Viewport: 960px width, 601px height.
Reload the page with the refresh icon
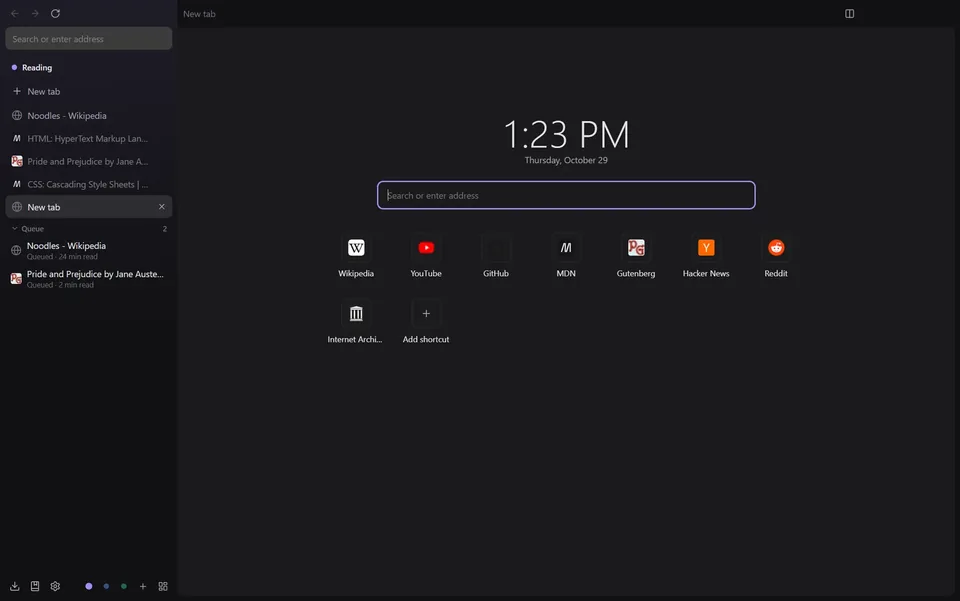coord(55,13)
